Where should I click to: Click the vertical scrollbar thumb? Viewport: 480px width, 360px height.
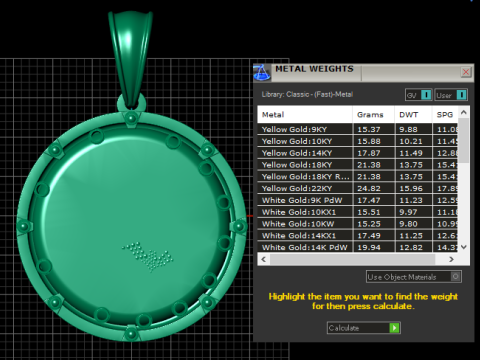(x=464, y=141)
